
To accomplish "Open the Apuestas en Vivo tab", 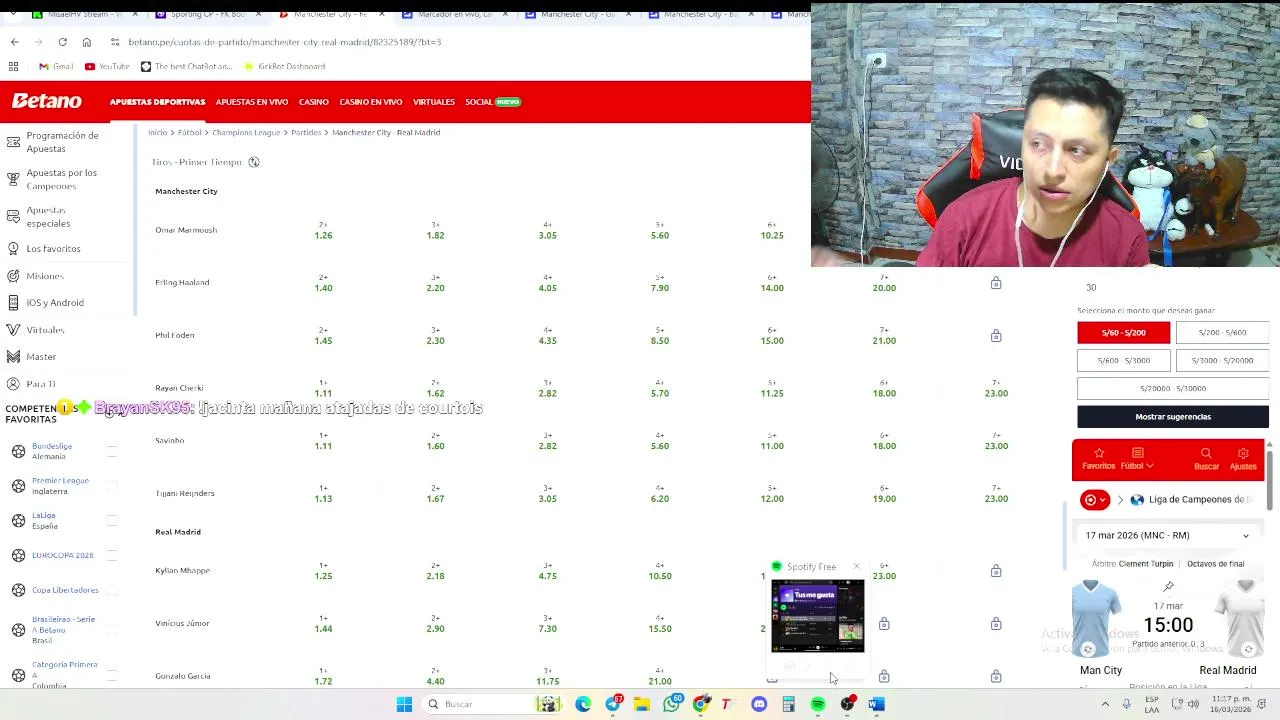I will pos(251,102).
